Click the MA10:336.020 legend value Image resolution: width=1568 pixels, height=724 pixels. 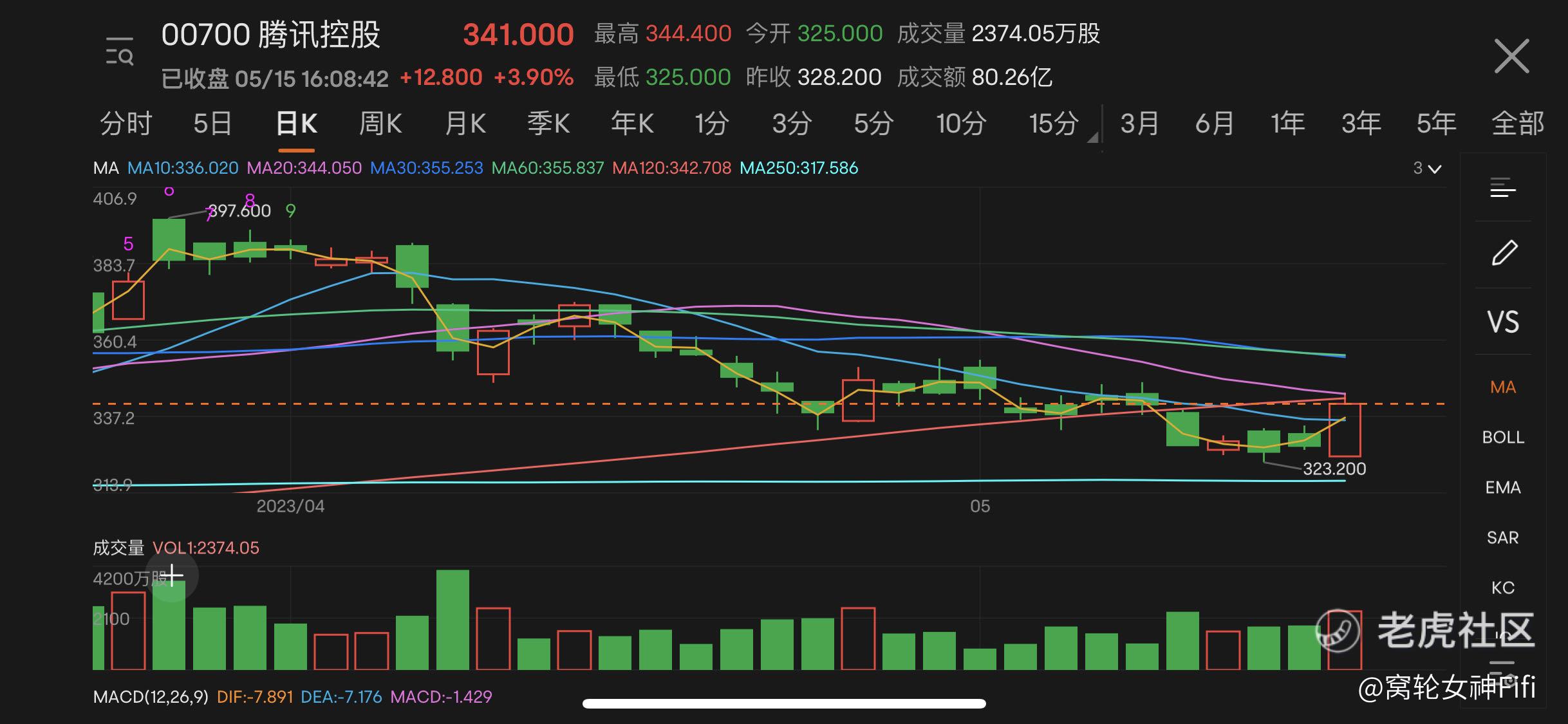tap(183, 168)
